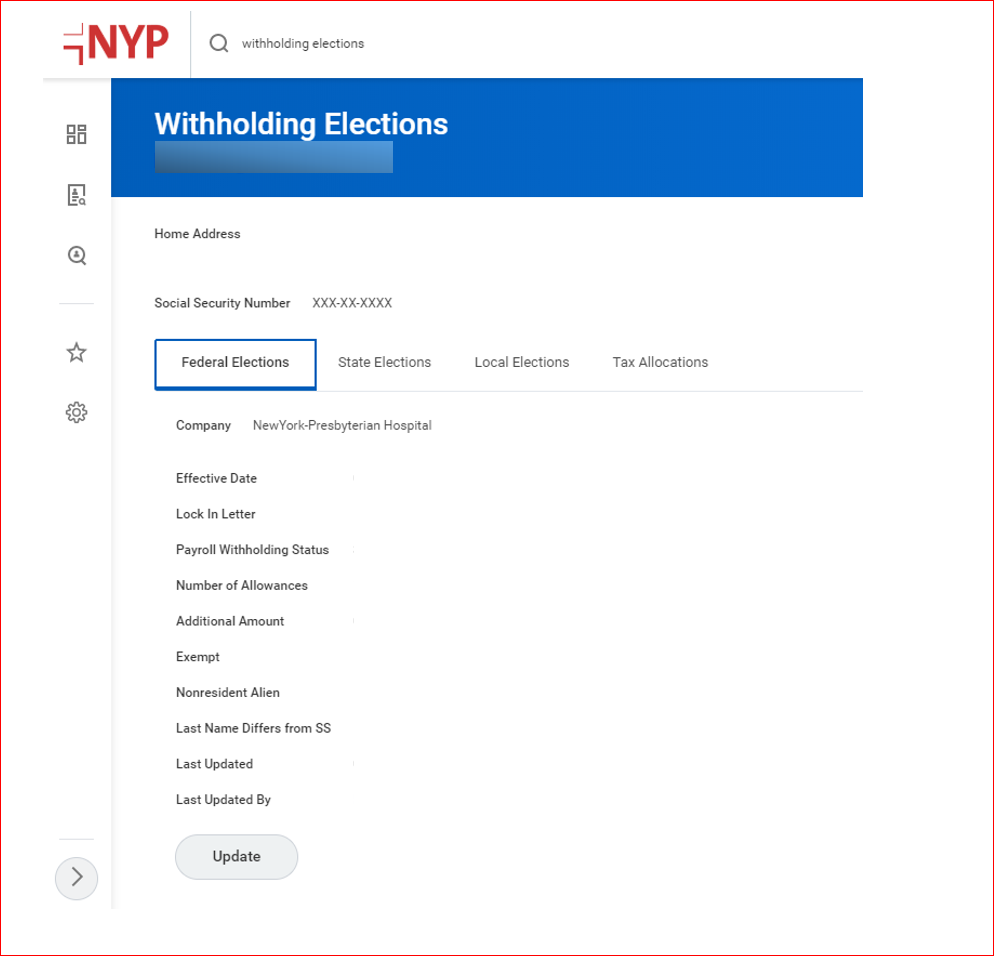Click the search magnifier icon
Image resolution: width=994 pixels, height=956 pixels.
coord(219,43)
